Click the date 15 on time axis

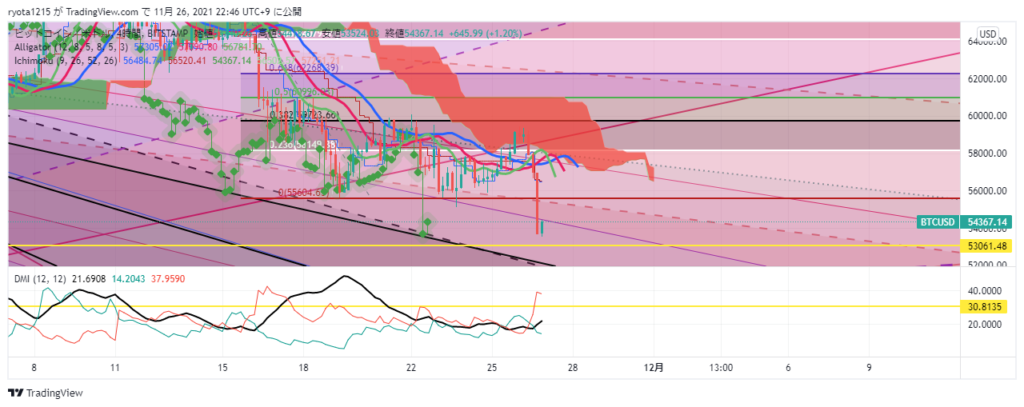pyautogui.click(x=226, y=367)
